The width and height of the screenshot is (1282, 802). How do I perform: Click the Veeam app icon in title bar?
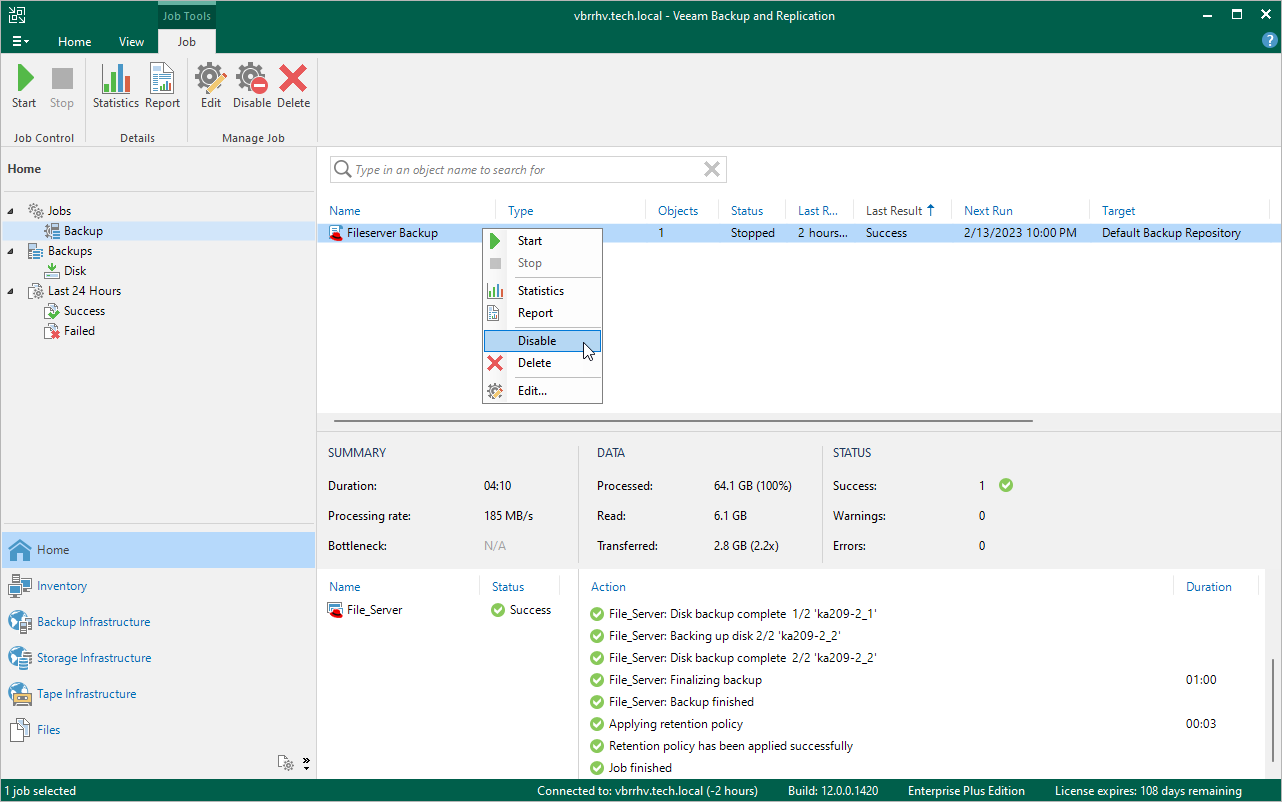(x=17, y=15)
